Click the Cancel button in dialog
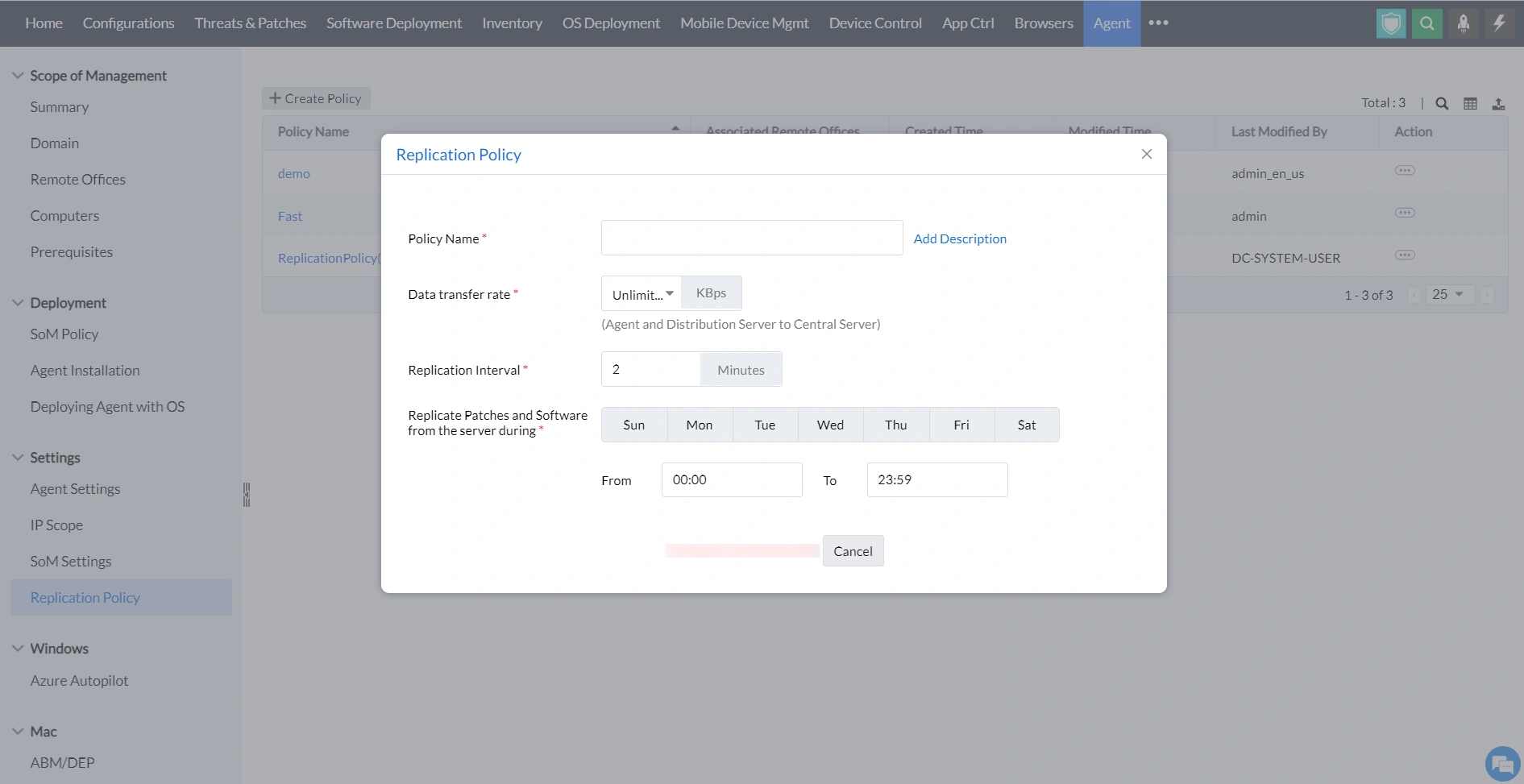Viewport: 1524px width, 784px height. pos(853,551)
